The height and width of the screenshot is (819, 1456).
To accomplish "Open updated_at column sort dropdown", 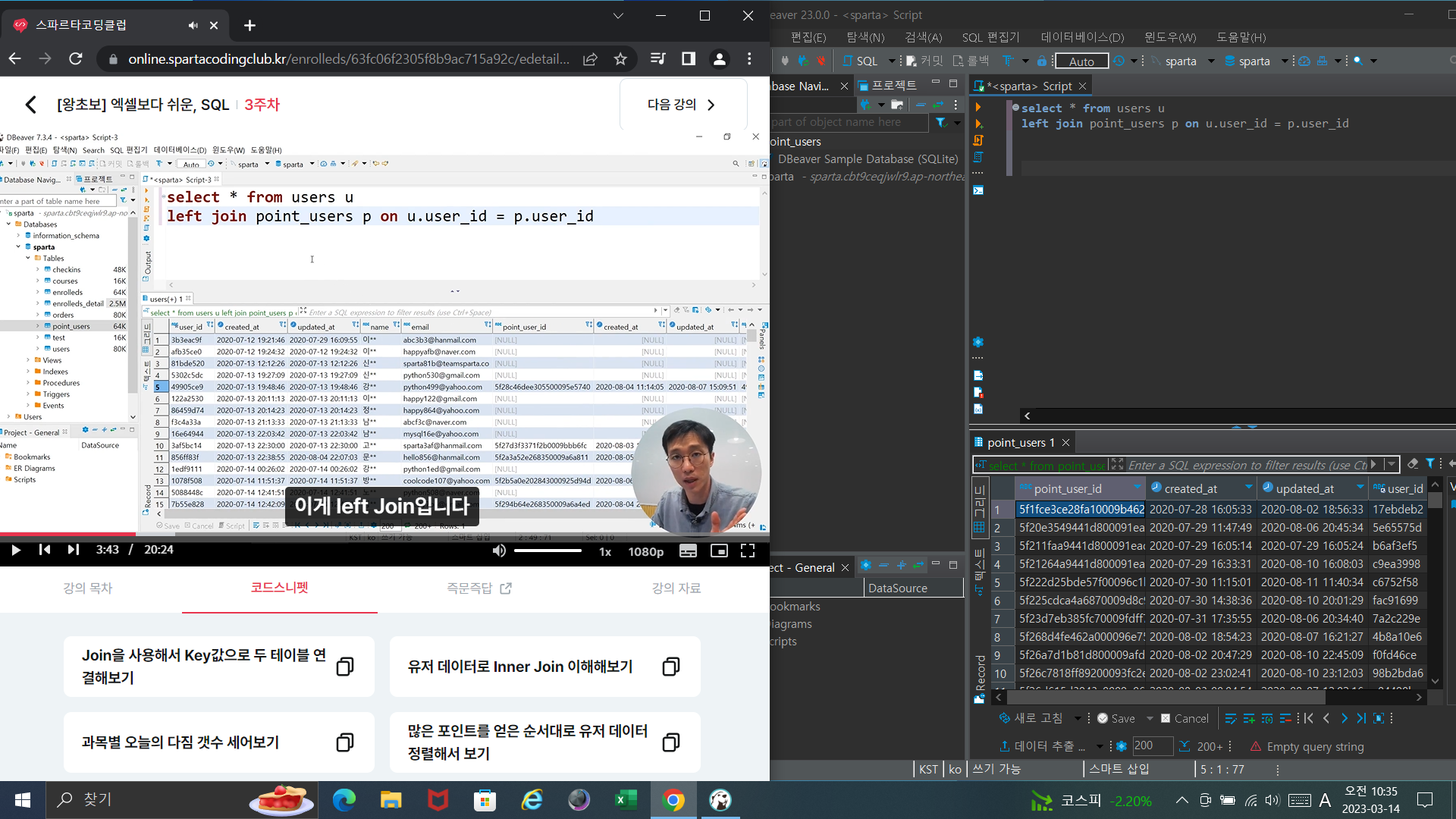I will tap(1360, 488).
